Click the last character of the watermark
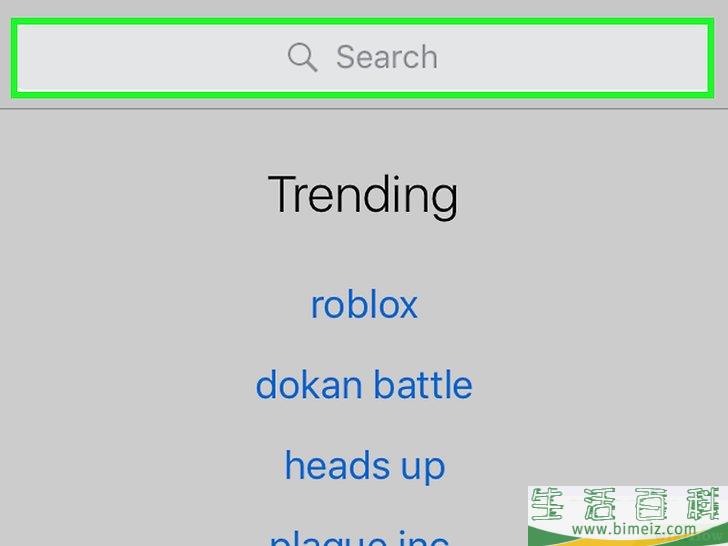728x546 pixels. click(707, 505)
